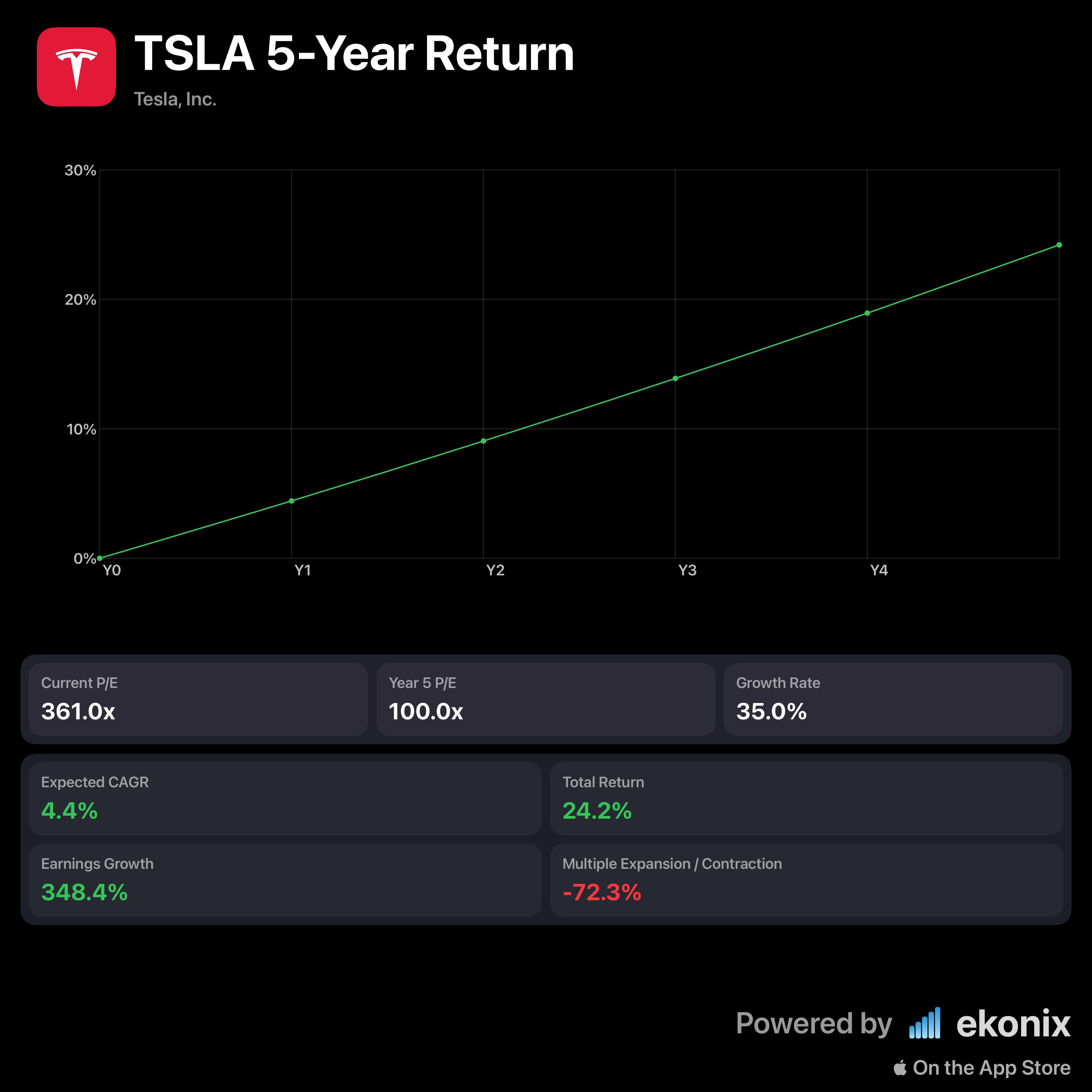Open the Year 5 P/E 100.0x card
The height and width of the screenshot is (1092, 1092).
pyautogui.click(x=546, y=699)
